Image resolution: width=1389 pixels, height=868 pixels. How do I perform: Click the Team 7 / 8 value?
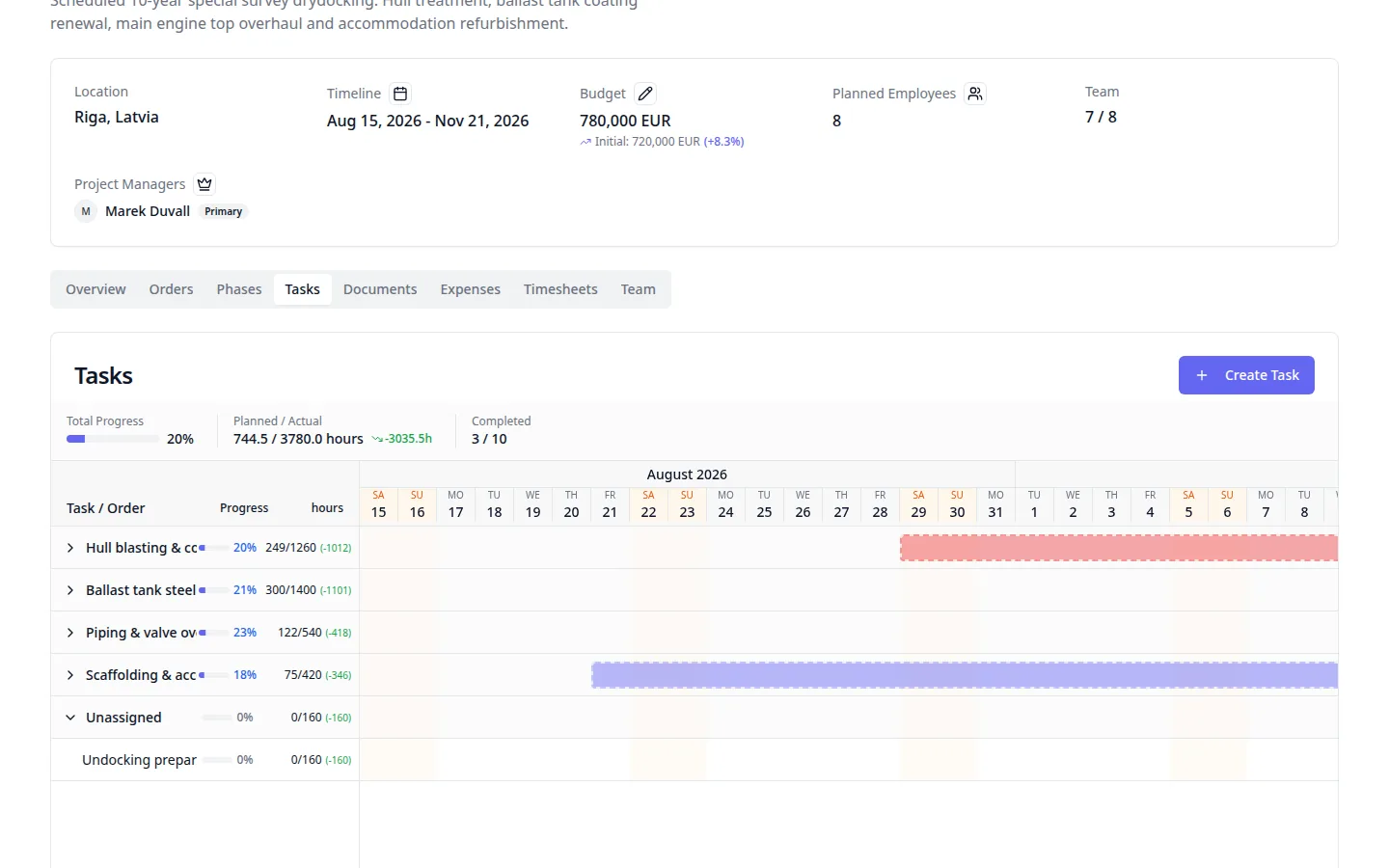pyautogui.click(x=1101, y=117)
